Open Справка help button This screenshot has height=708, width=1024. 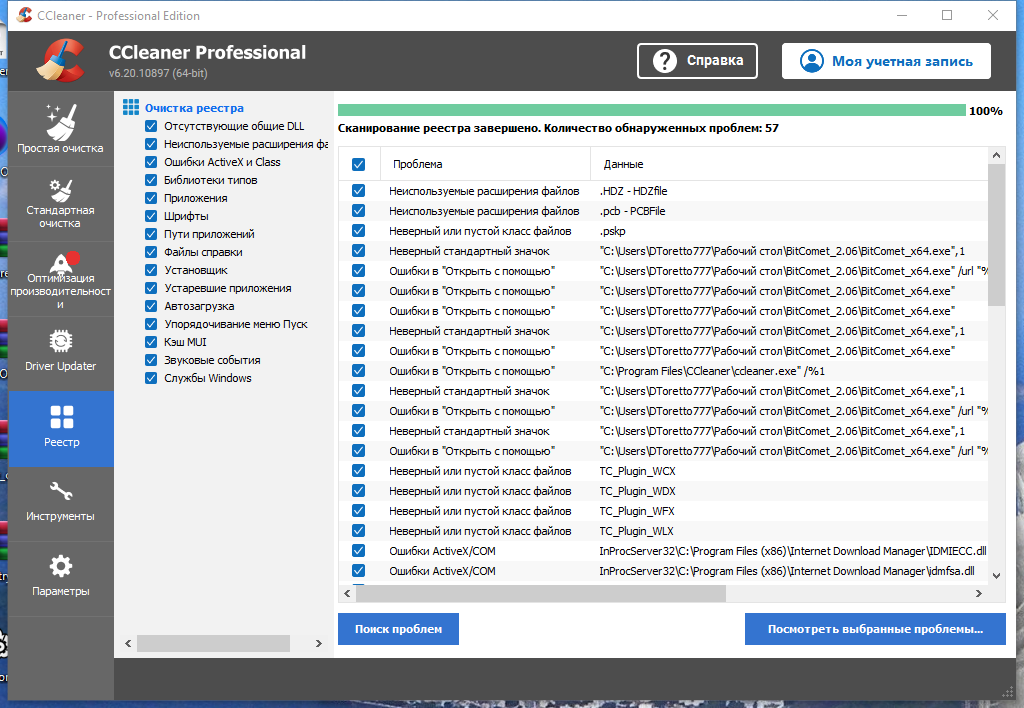click(x=697, y=61)
